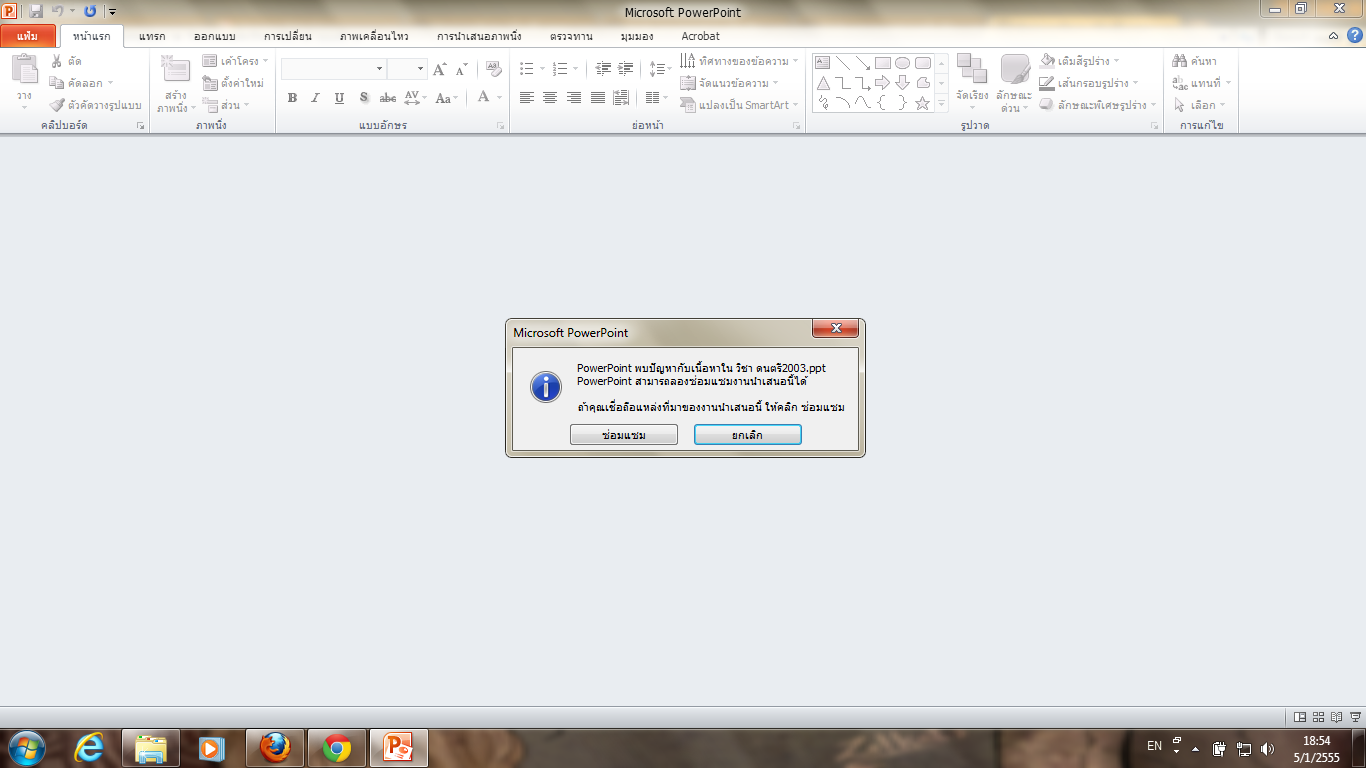Select the Text Box shape in gallery
The width and height of the screenshot is (1366, 768).
click(x=824, y=62)
